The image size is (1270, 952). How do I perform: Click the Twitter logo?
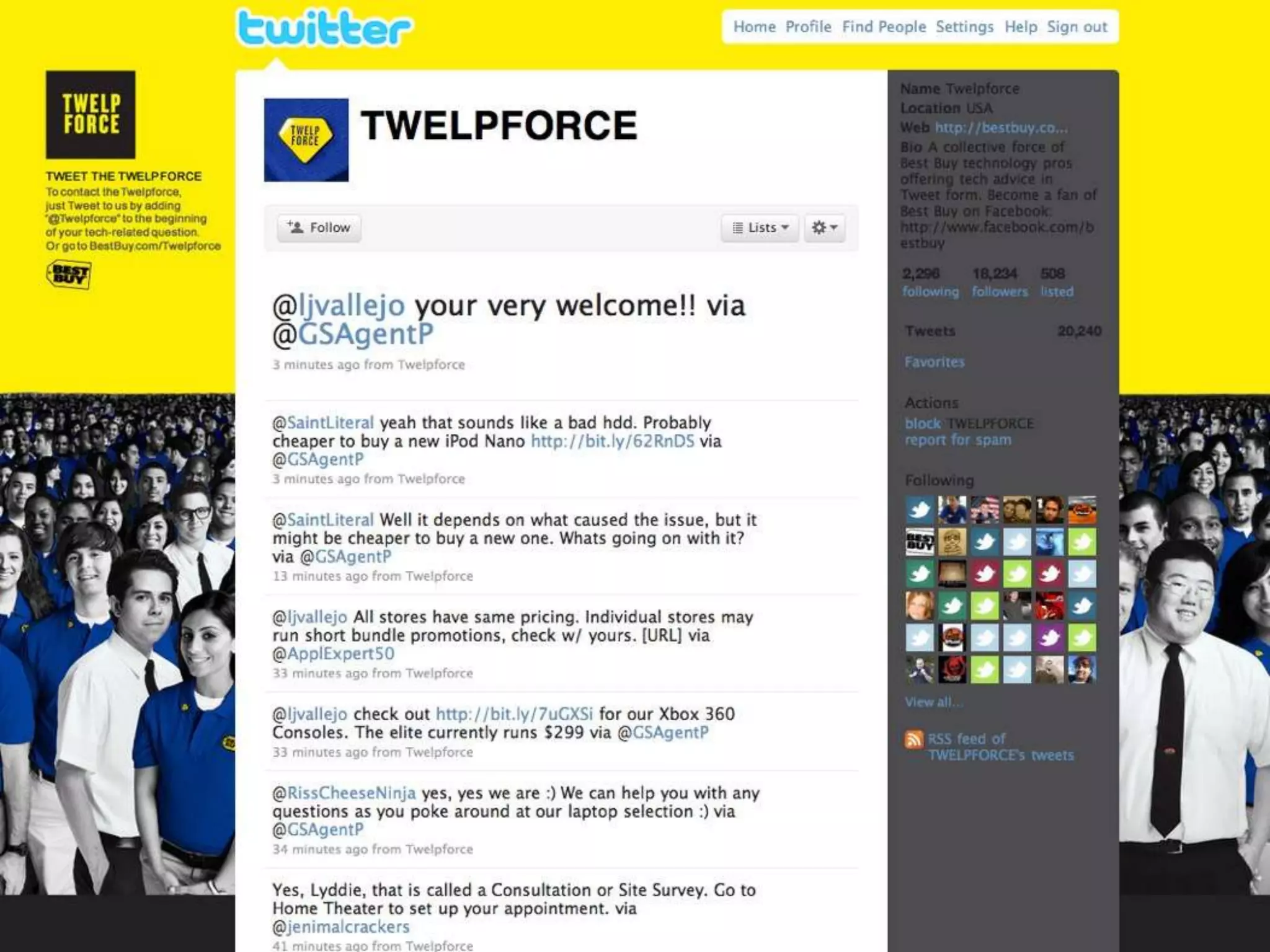(324, 28)
